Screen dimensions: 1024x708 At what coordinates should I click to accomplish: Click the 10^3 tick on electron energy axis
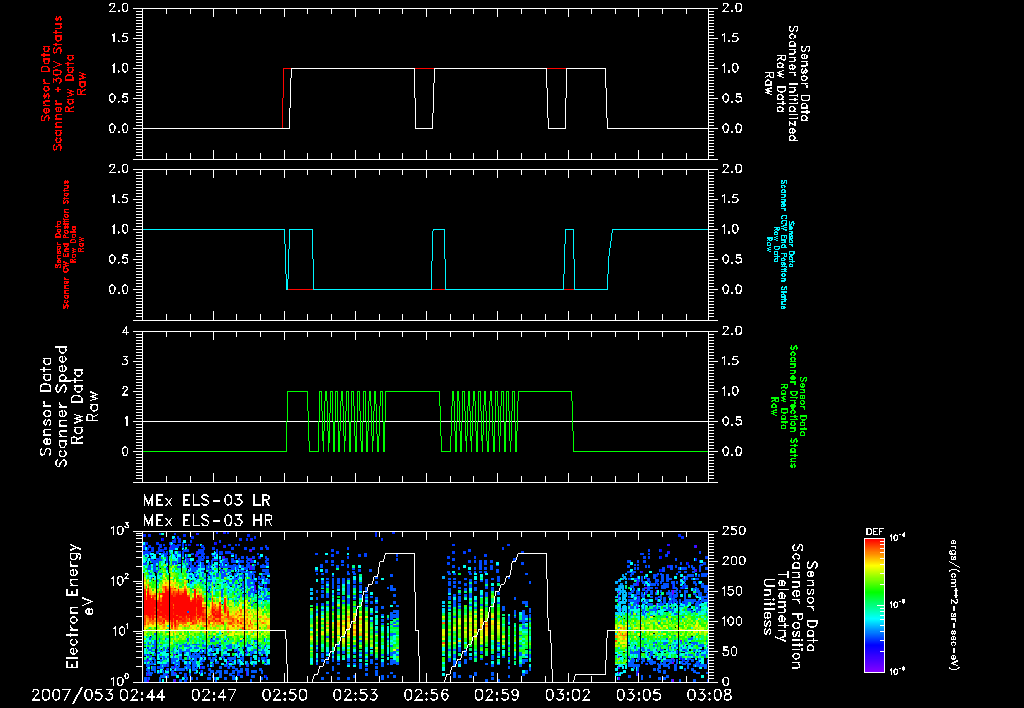pyautogui.click(x=121, y=530)
